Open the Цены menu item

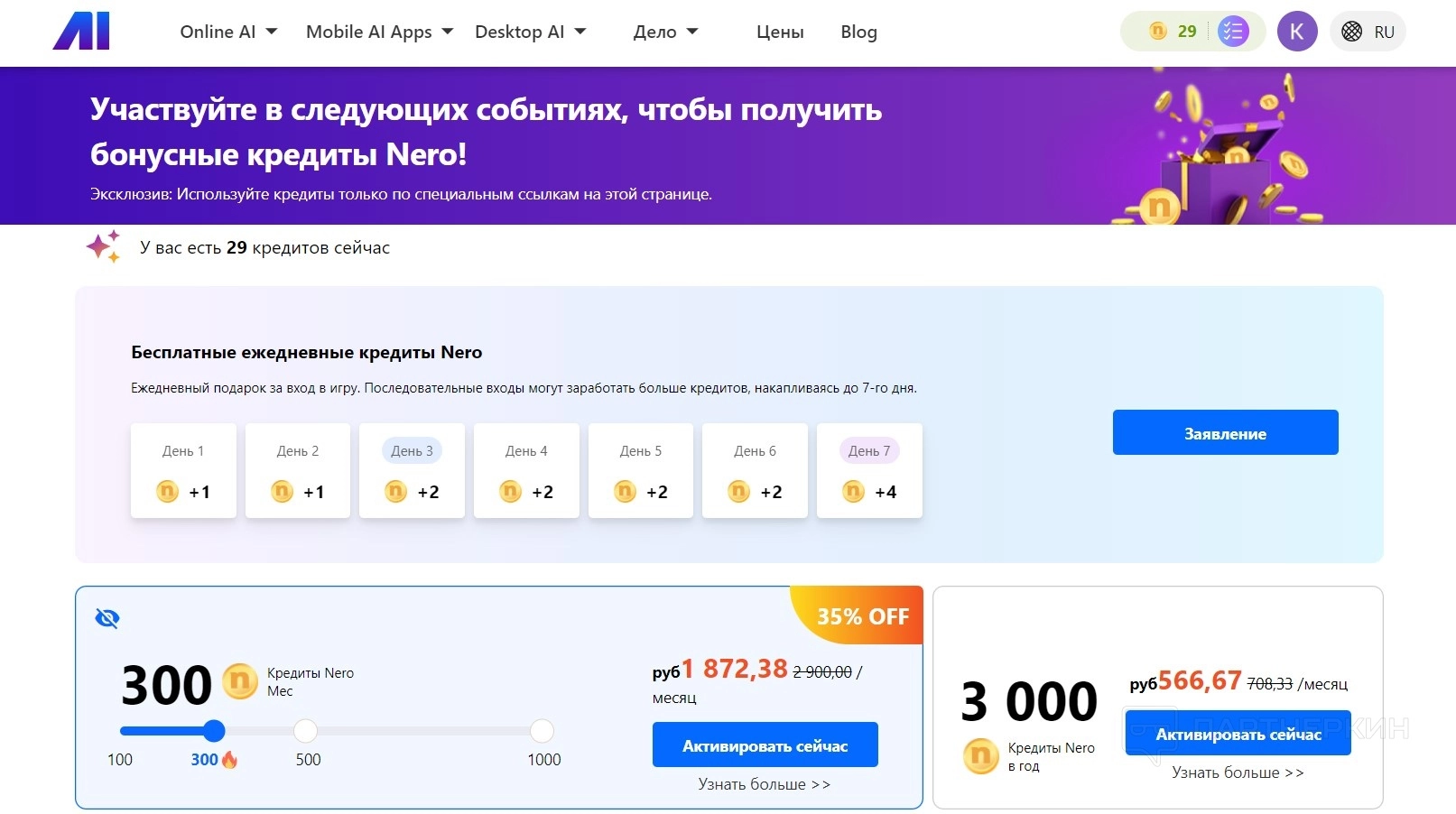780,32
